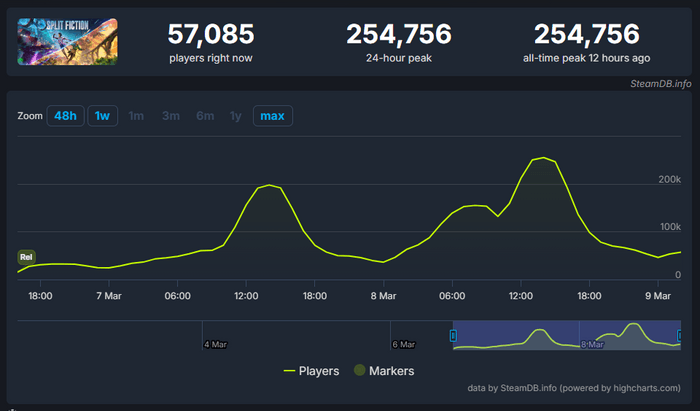Open the Split Fiction game thumbnail
Screen dimensions: 700x411
67,42
